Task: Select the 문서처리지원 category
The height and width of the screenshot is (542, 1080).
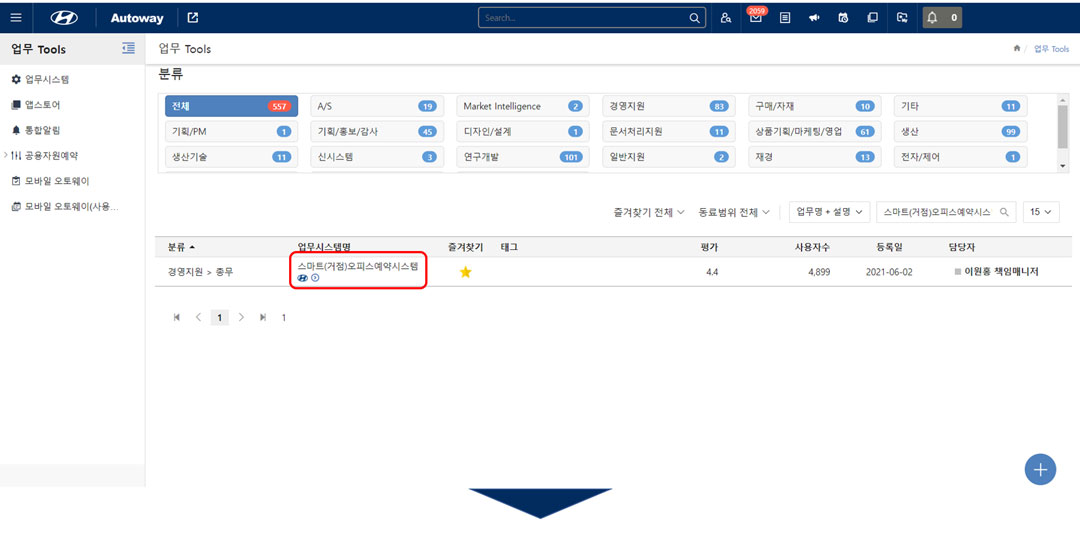Action: (669, 132)
